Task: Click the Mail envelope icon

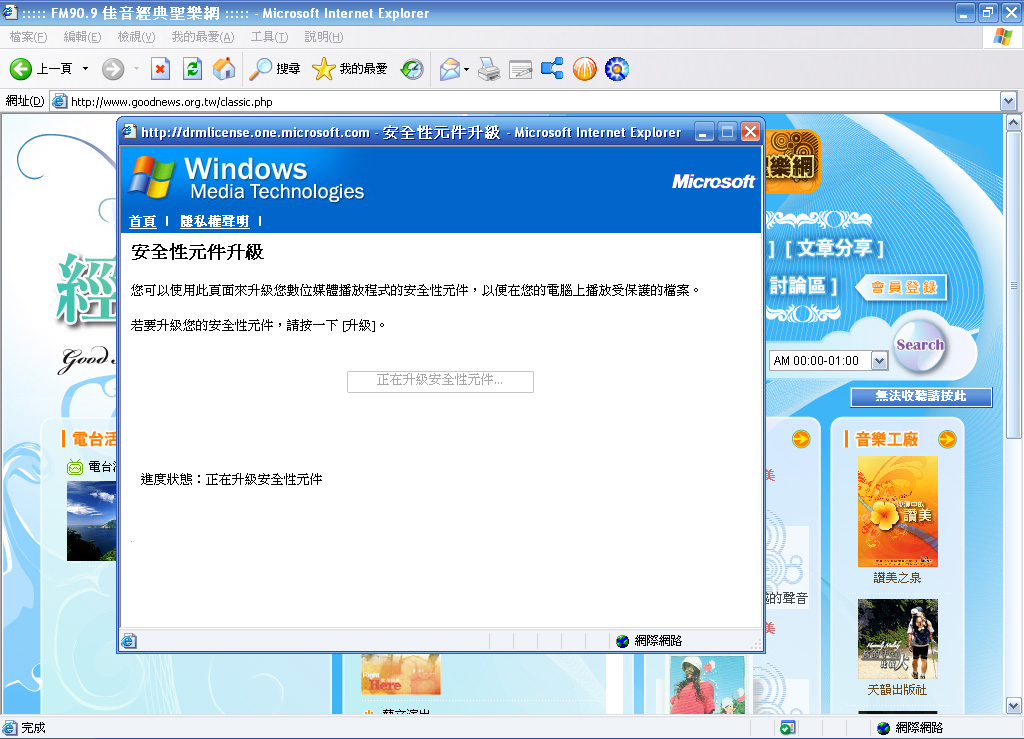Action: 450,69
